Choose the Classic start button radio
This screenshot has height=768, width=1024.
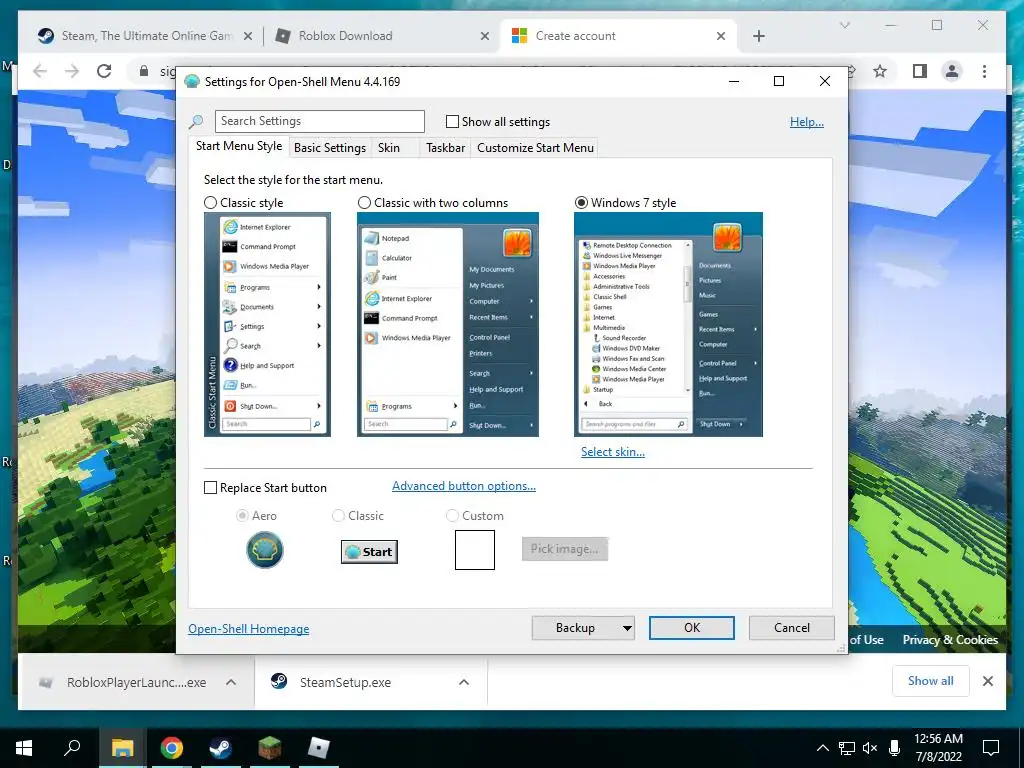point(338,515)
